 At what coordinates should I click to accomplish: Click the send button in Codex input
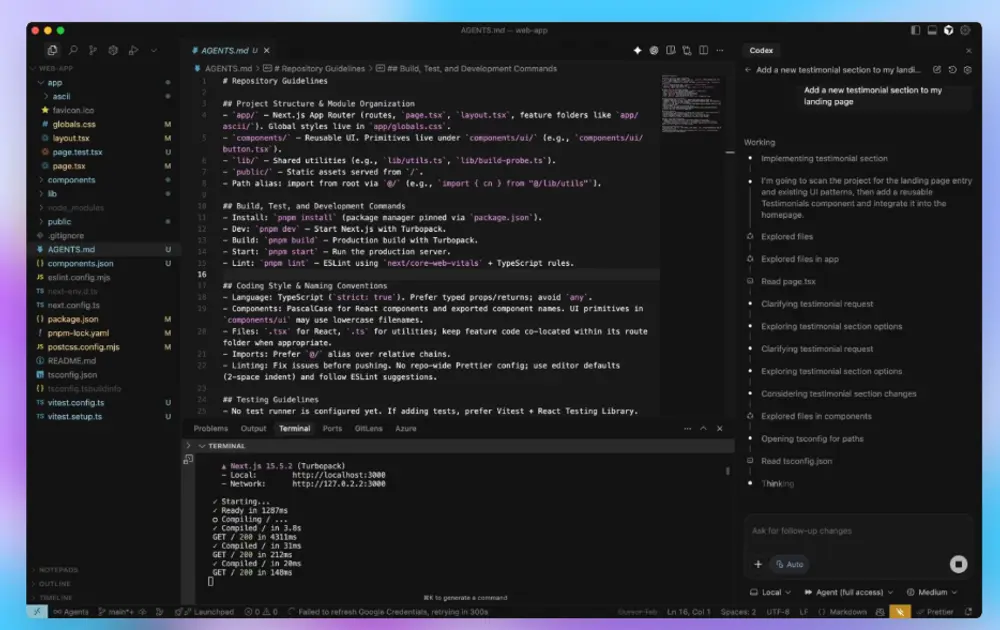(958, 564)
